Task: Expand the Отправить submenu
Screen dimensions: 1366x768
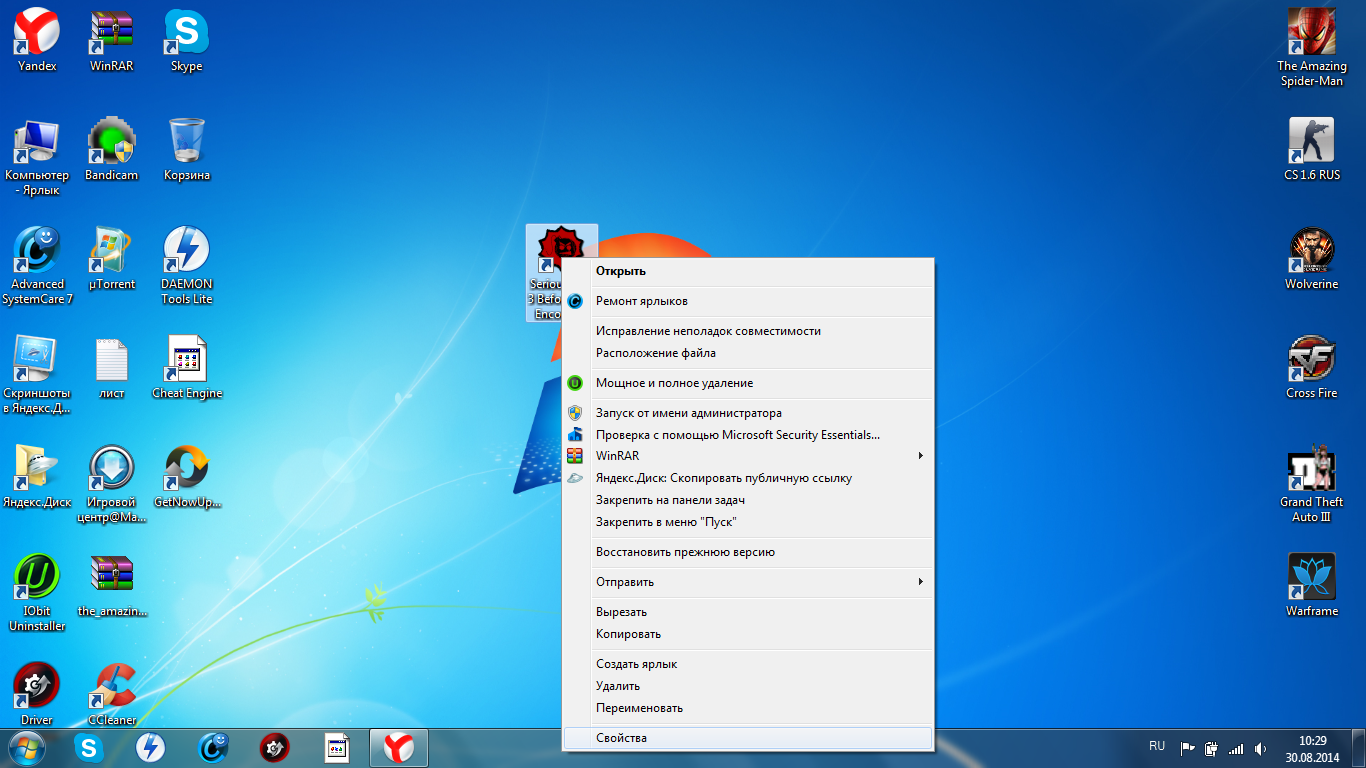Action: click(748, 582)
